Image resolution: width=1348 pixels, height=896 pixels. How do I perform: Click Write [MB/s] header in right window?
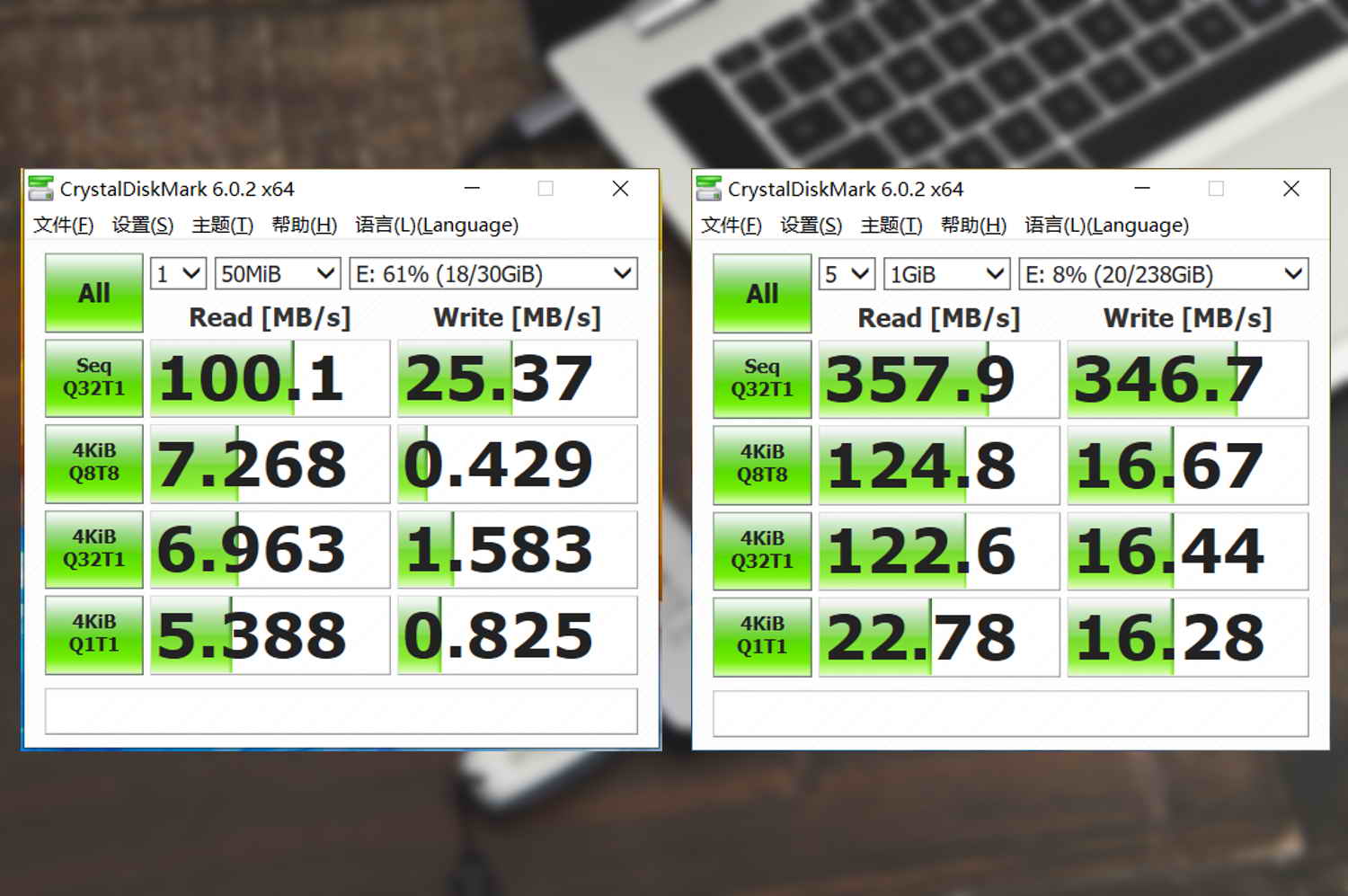click(1187, 318)
